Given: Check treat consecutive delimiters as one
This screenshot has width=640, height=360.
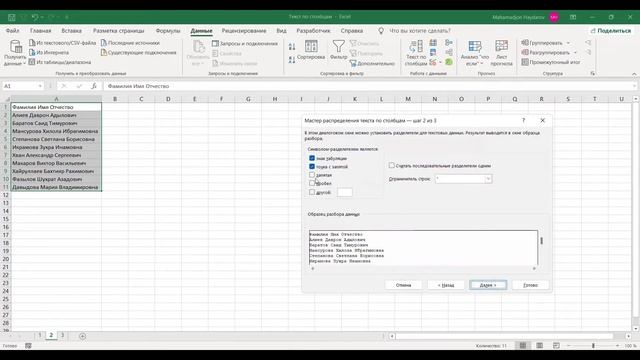Looking at the screenshot, I should click(x=391, y=165).
